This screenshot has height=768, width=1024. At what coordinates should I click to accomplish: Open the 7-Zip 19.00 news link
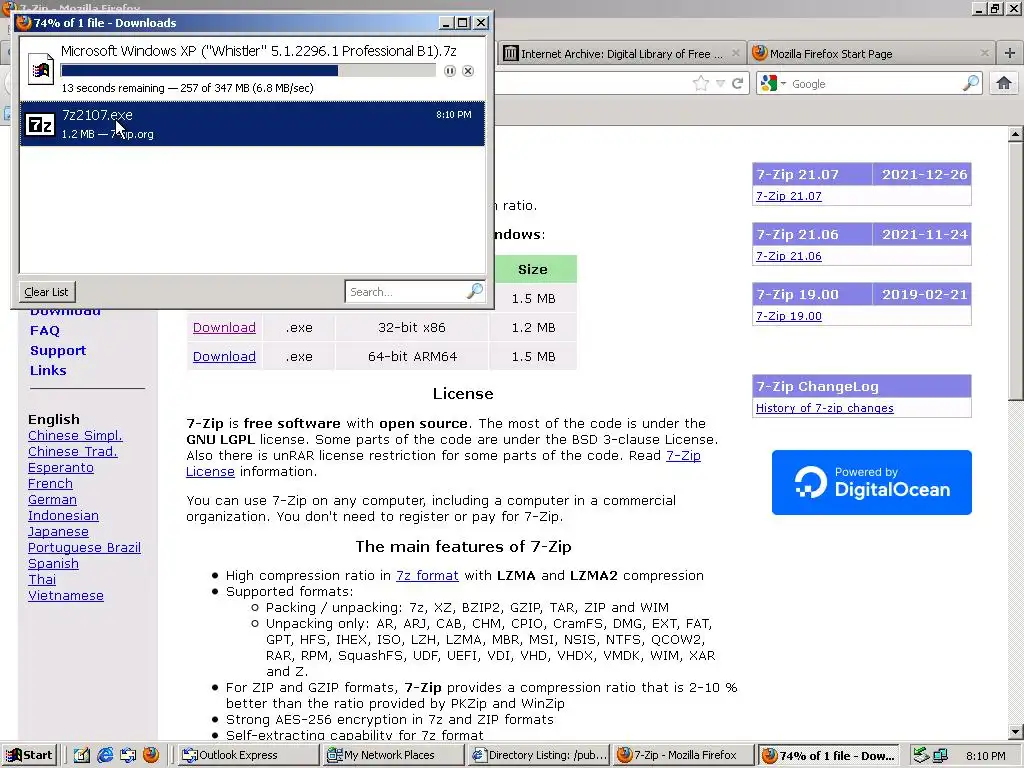[x=788, y=316]
